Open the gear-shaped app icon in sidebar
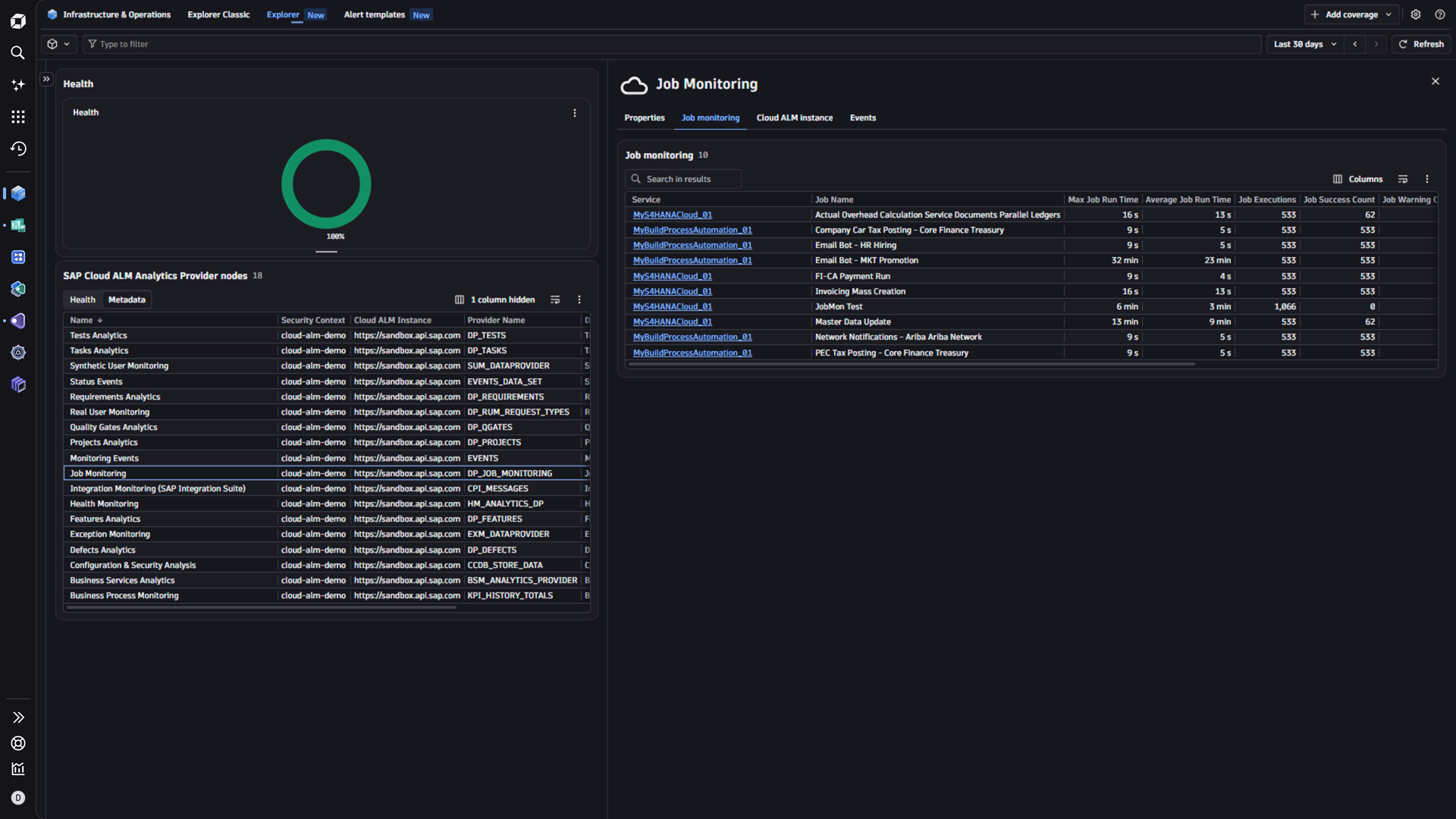The width and height of the screenshot is (1456, 819). [x=18, y=353]
